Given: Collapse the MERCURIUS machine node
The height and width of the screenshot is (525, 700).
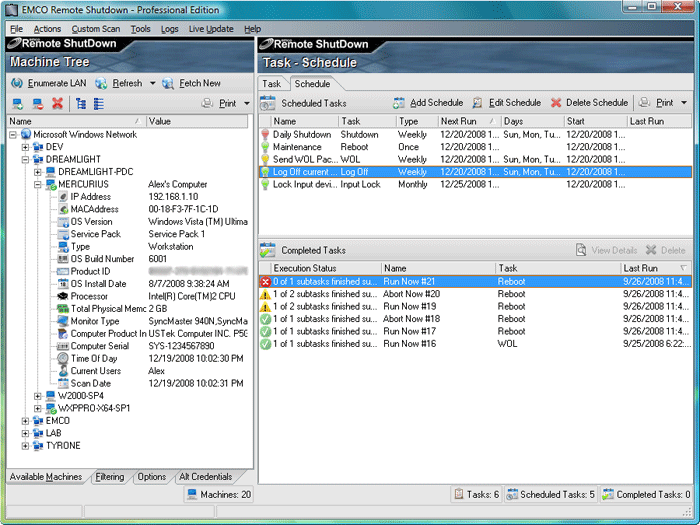Looking at the screenshot, I should (38, 184).
